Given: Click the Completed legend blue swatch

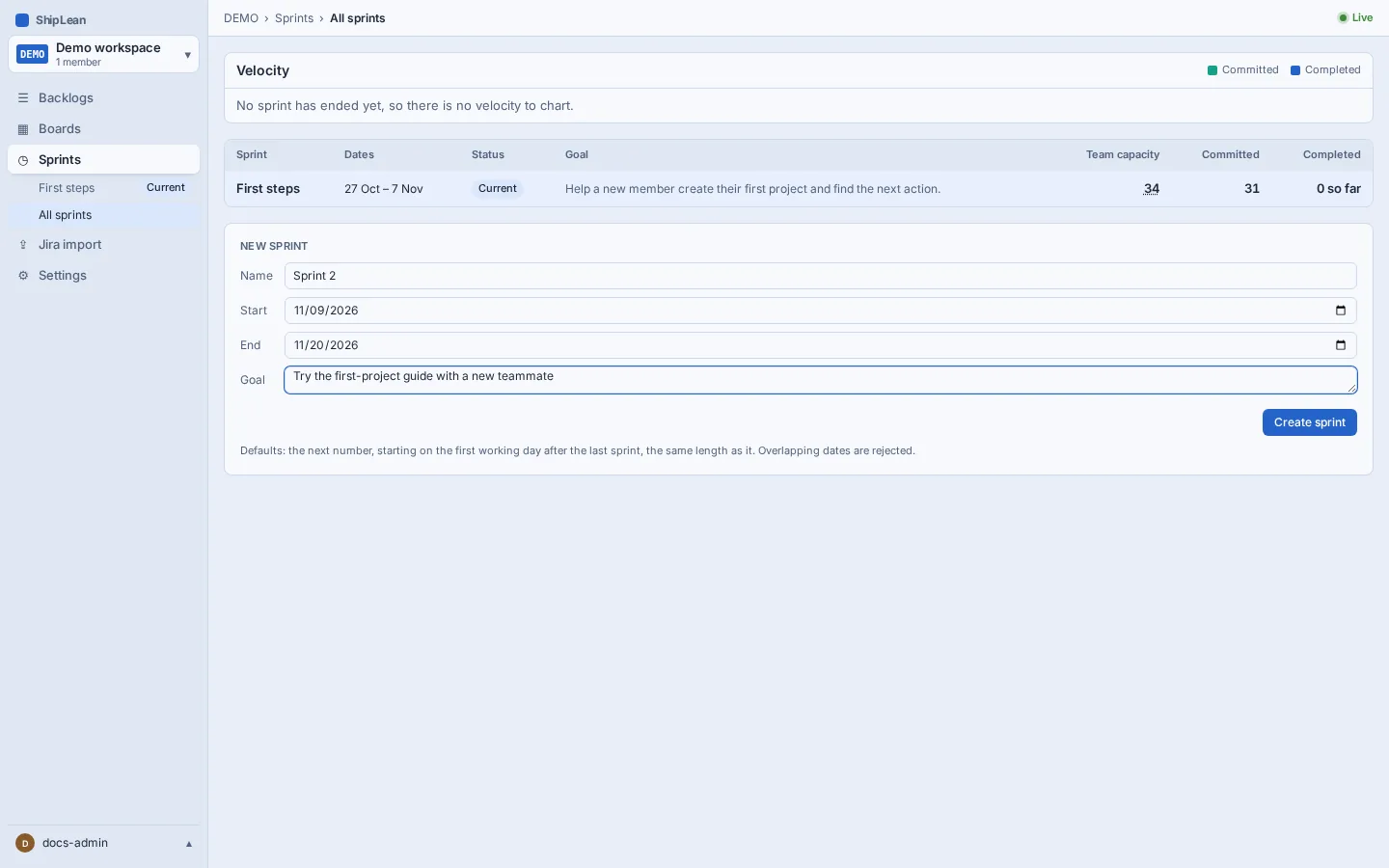Looking at the screenshot, I should coord(1295,70).
